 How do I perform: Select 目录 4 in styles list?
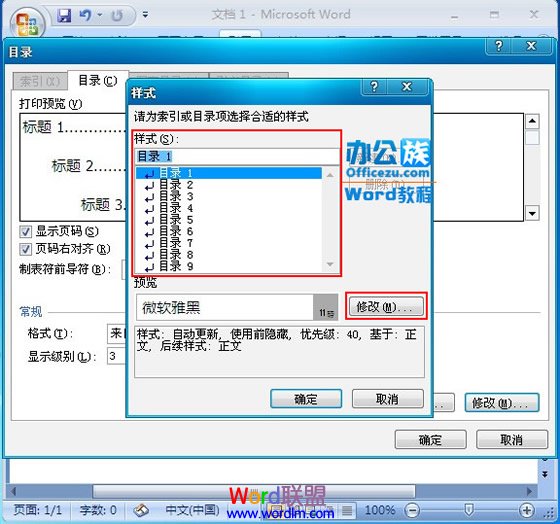point(229,208)
